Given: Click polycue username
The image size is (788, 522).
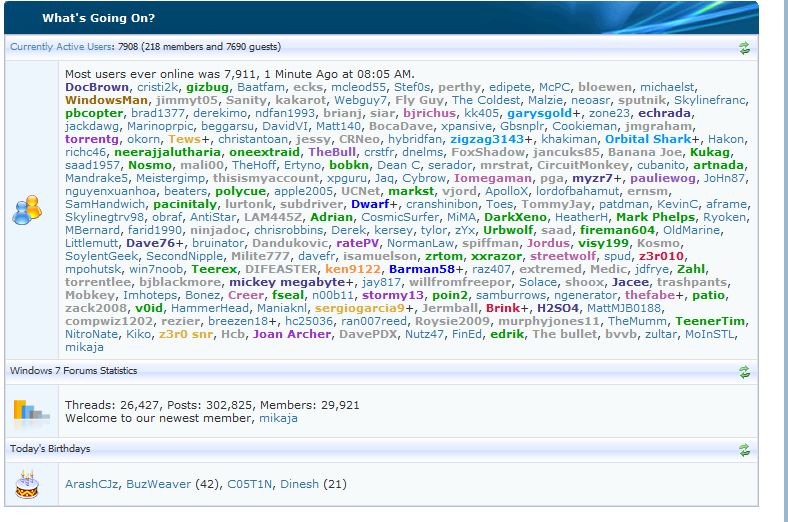Looking at the screenshot, I should (x=240, y=191).
